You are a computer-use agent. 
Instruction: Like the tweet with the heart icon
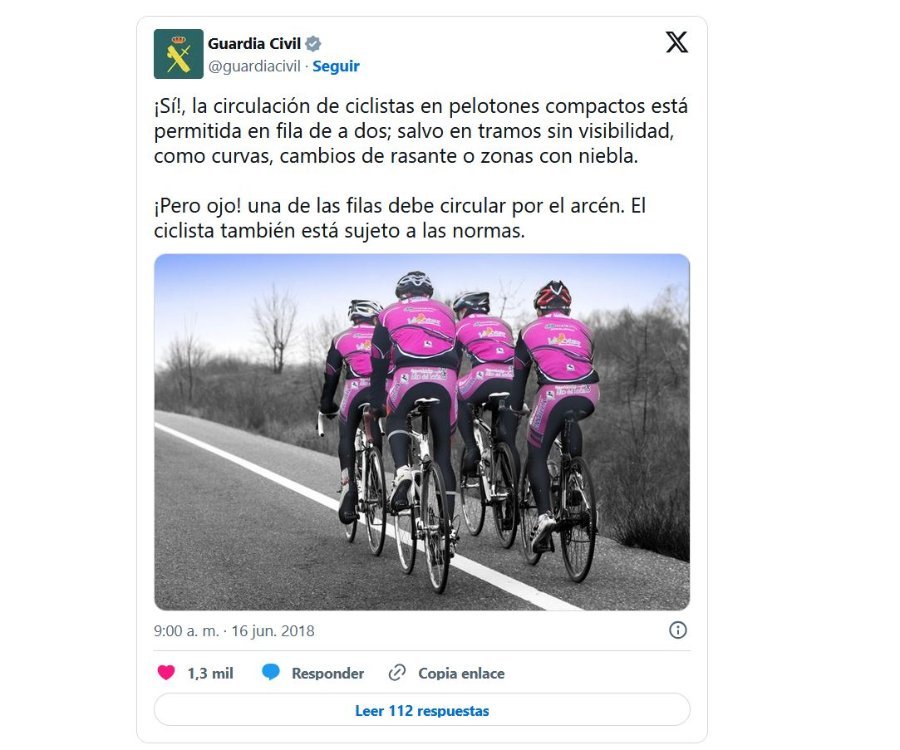point(166,673)
